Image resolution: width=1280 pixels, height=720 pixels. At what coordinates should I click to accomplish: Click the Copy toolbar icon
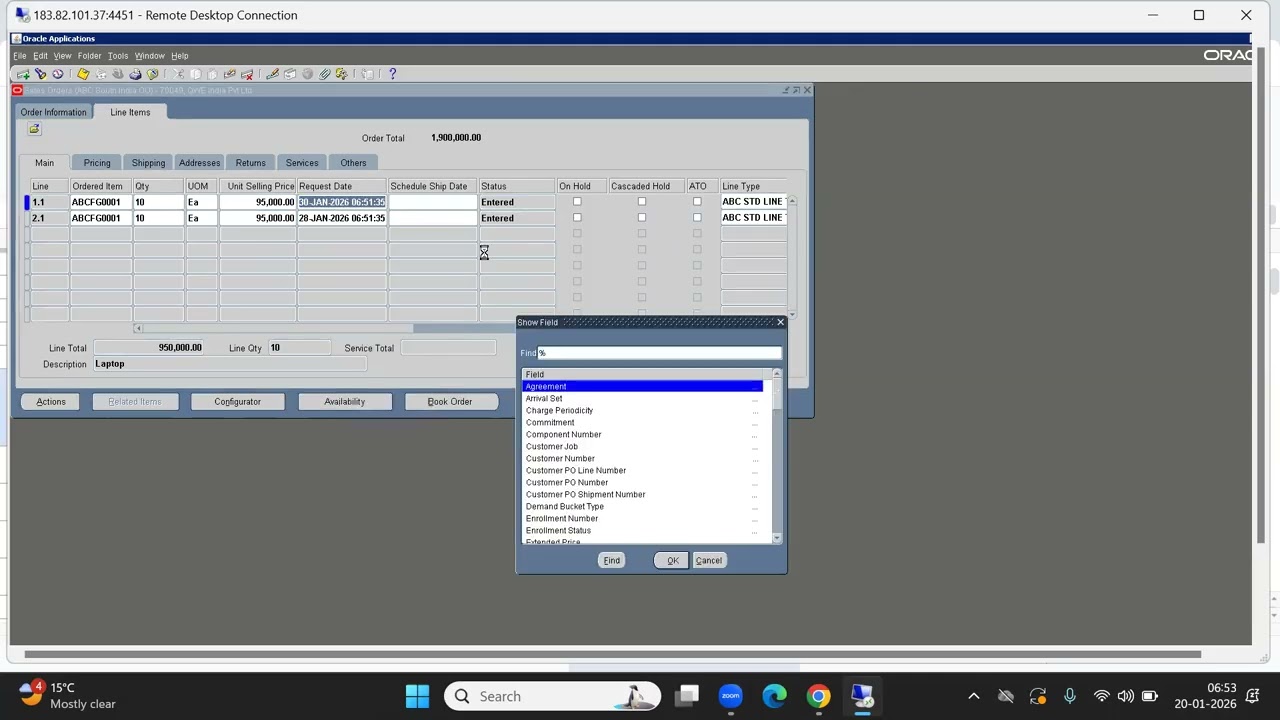click(195, 74)
